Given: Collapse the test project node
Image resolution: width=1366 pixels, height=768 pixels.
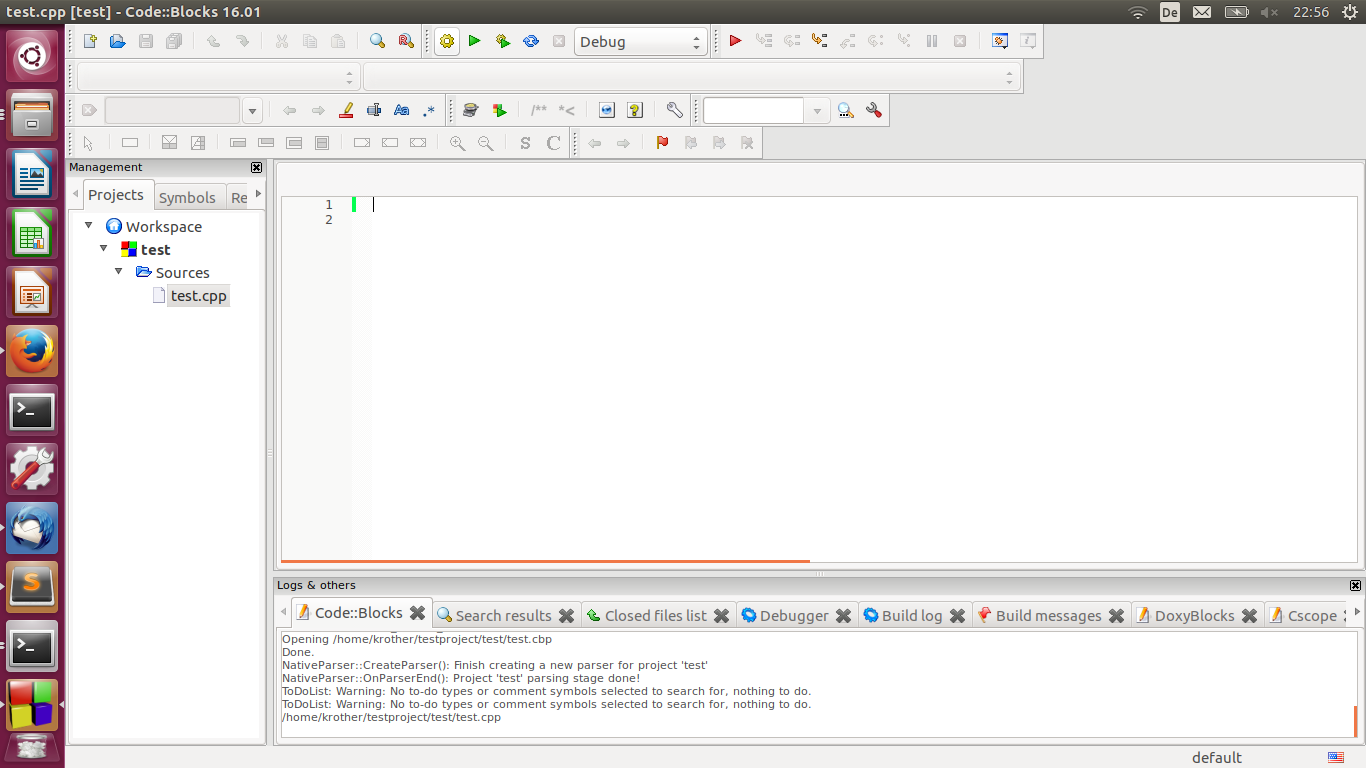Looking at the screenshot, I should 103,249.
